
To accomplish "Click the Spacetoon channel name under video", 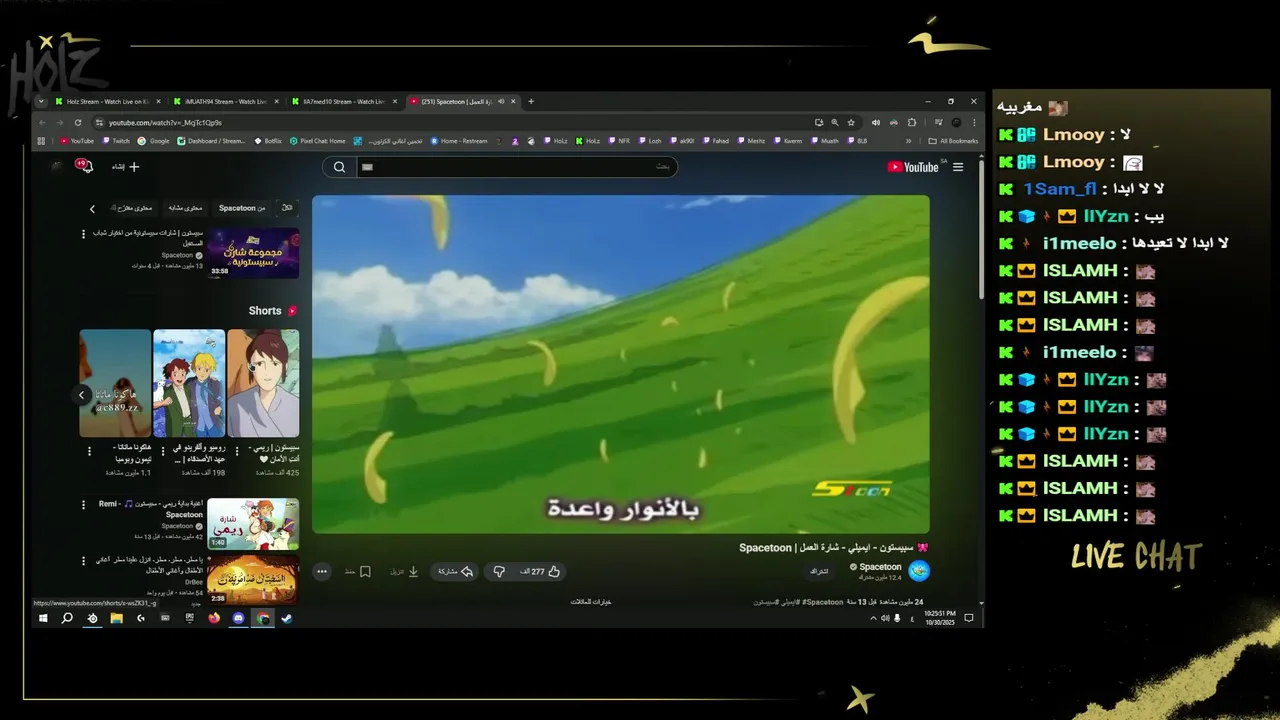I will pyautogui.click(x=880, y=567).
